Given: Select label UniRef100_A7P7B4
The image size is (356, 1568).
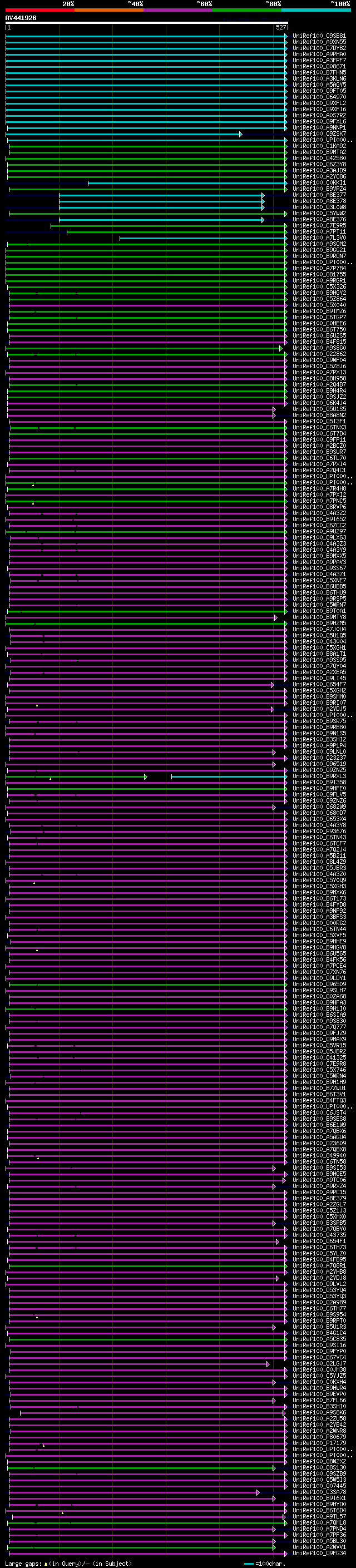Looking at the screenshot, I should [319, 269].
